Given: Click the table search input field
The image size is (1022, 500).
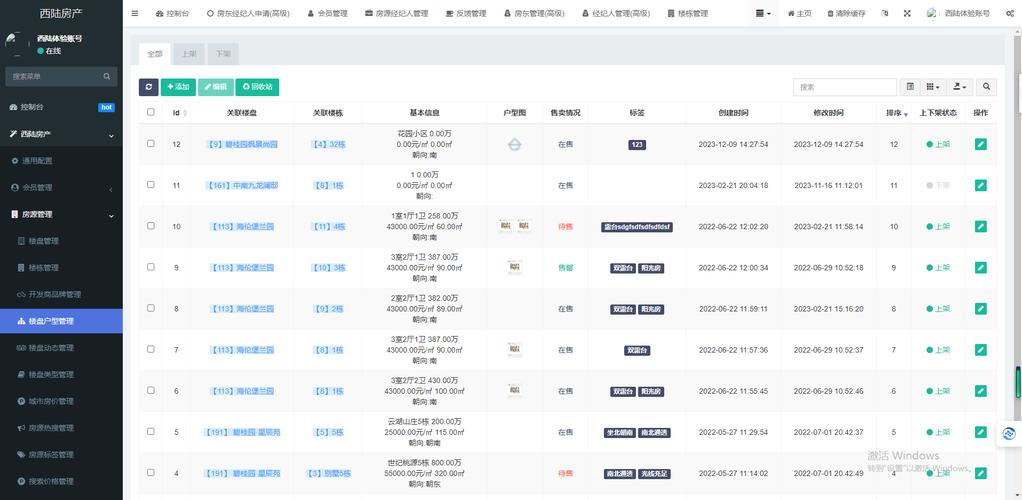Looking at the screenshot, I should [845, 87].
